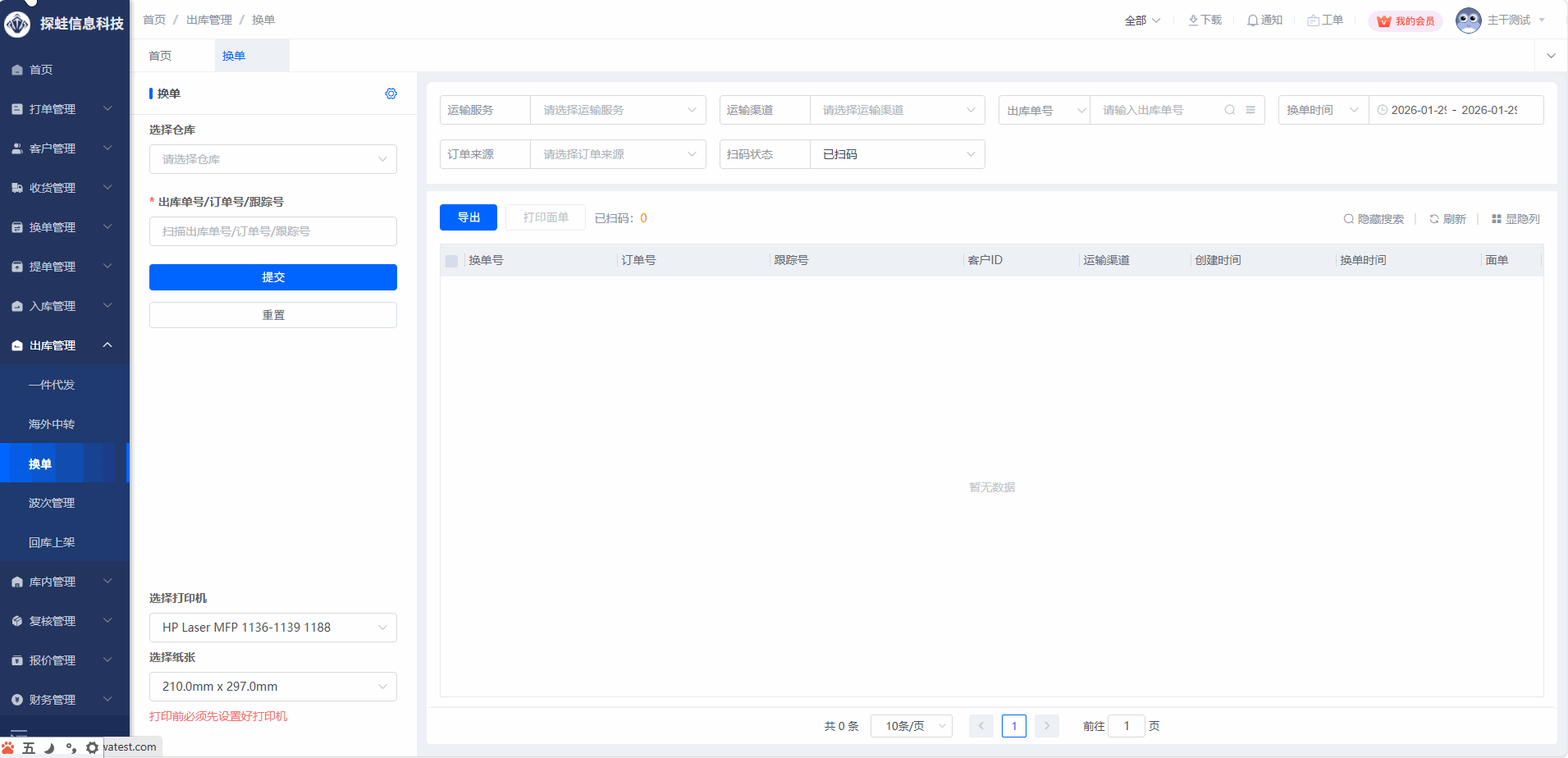Open the HP Laser MFP printer dropdown
1568x758 pixels.
click(272, 628)
